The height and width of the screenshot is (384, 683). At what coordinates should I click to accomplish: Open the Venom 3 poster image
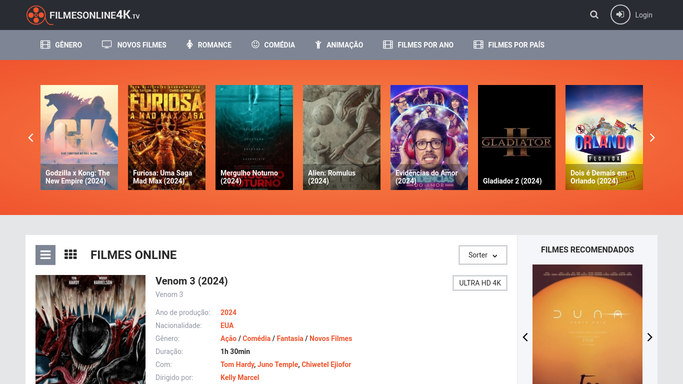click(91, 329)
